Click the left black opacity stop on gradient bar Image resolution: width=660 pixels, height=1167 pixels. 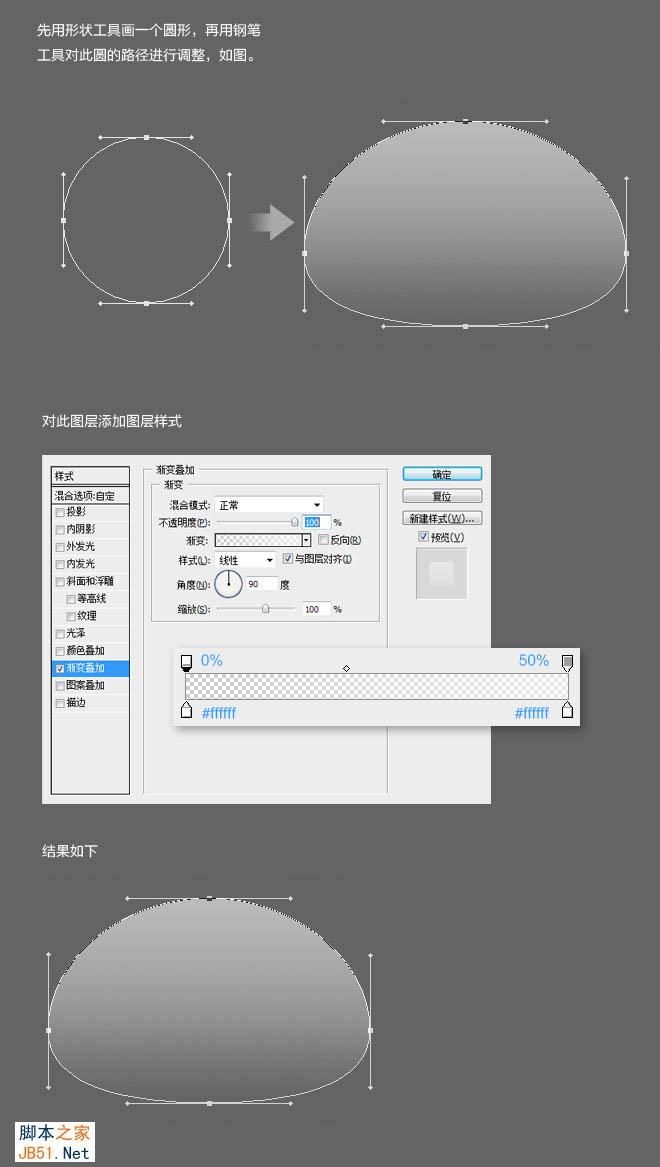[186, 662]
